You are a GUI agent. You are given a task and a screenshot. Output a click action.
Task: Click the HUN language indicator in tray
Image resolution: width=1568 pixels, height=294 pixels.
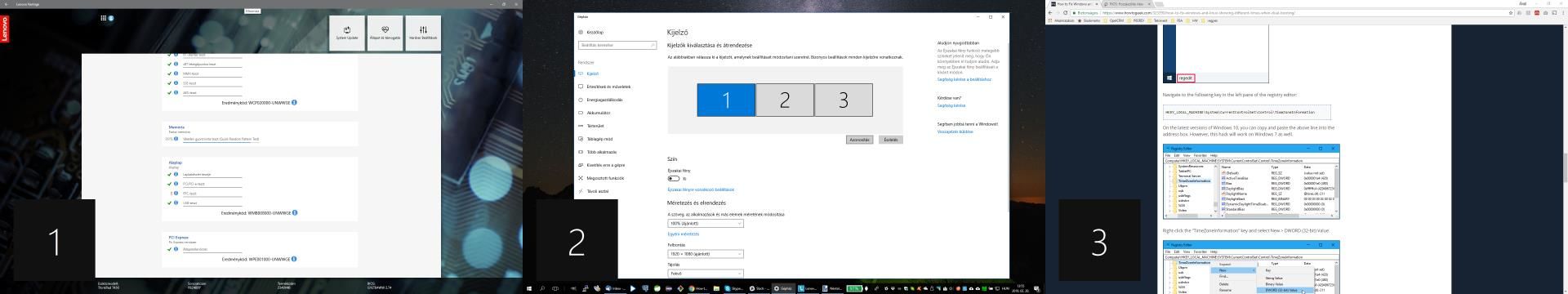point(1006,288)
